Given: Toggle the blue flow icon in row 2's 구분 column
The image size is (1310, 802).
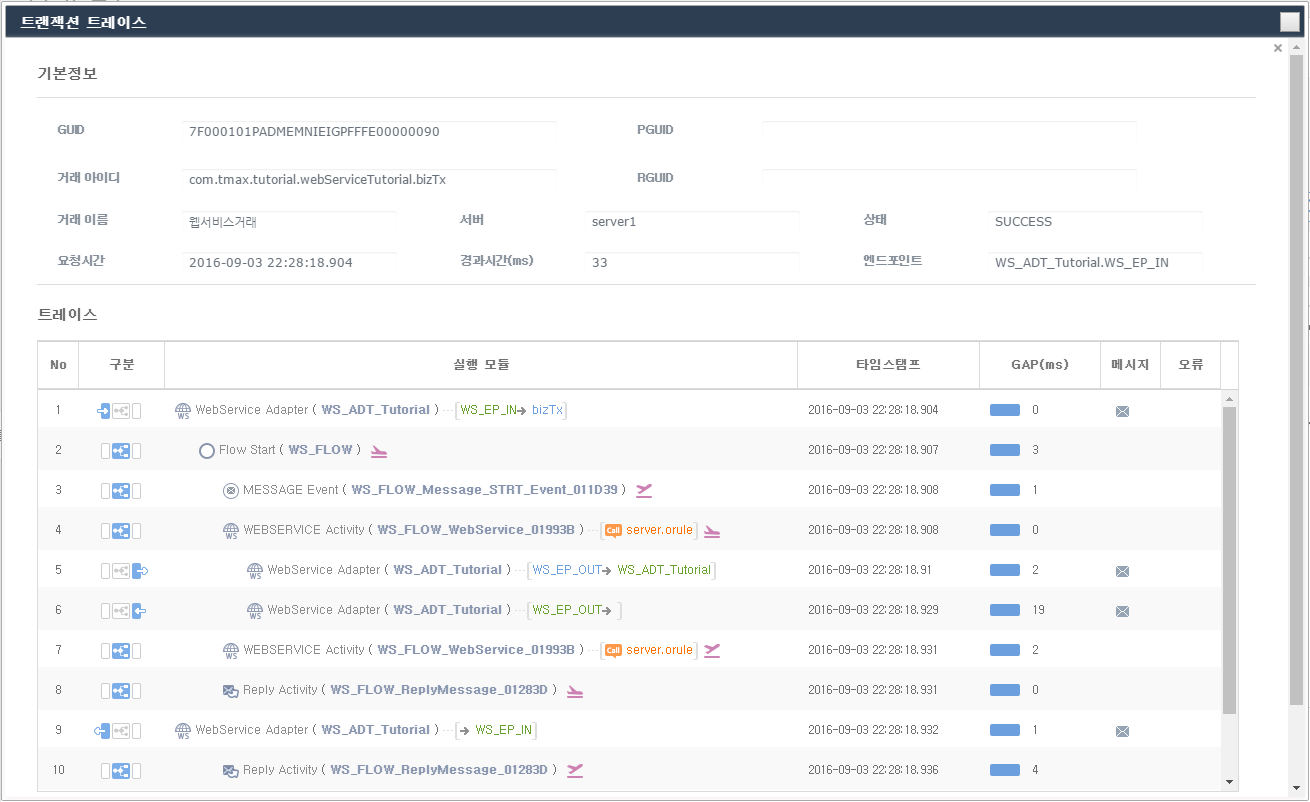Looking at the screenshot, I should point(121,450).
